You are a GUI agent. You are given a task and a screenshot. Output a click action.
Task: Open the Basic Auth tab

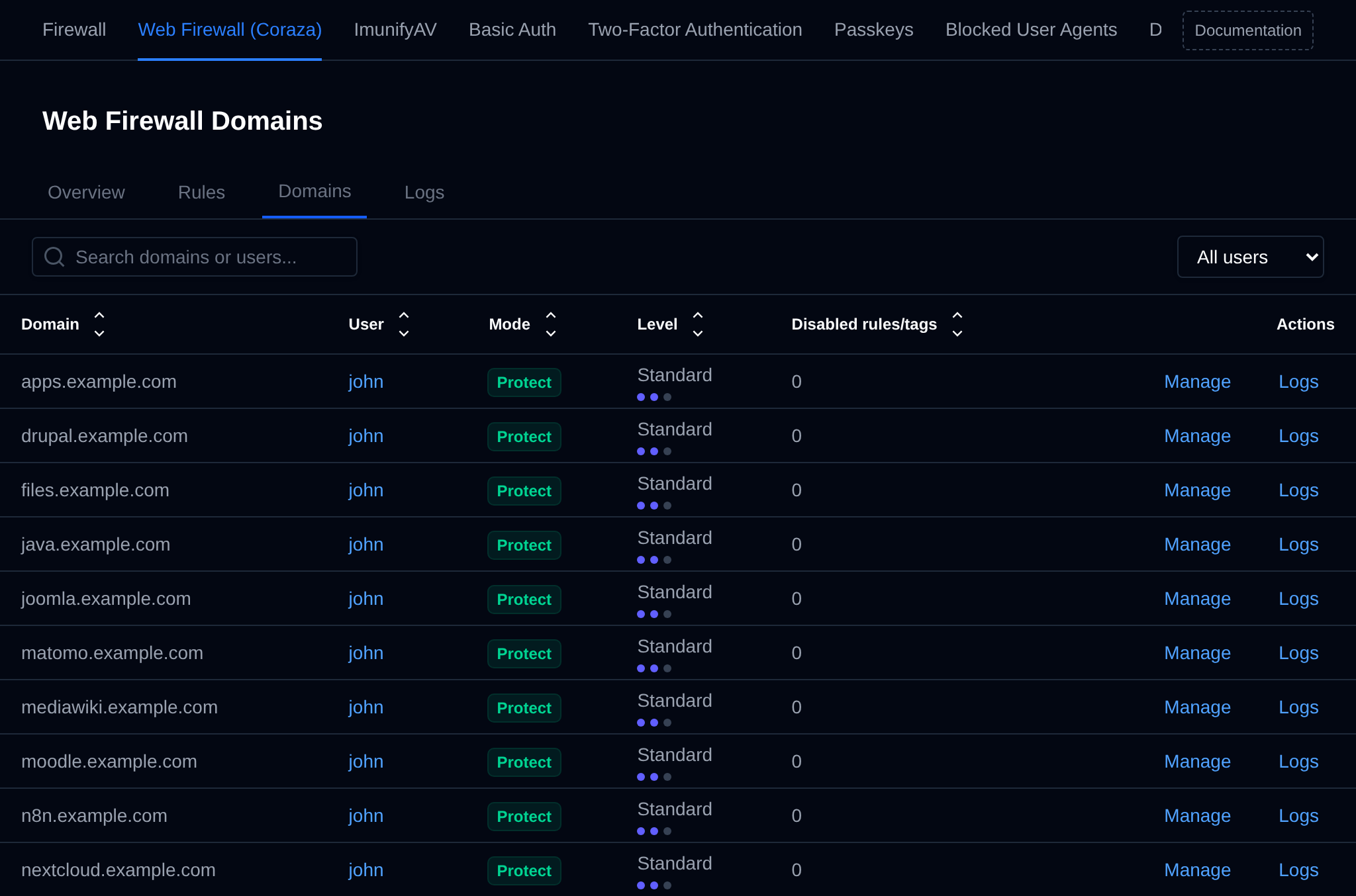512,30
